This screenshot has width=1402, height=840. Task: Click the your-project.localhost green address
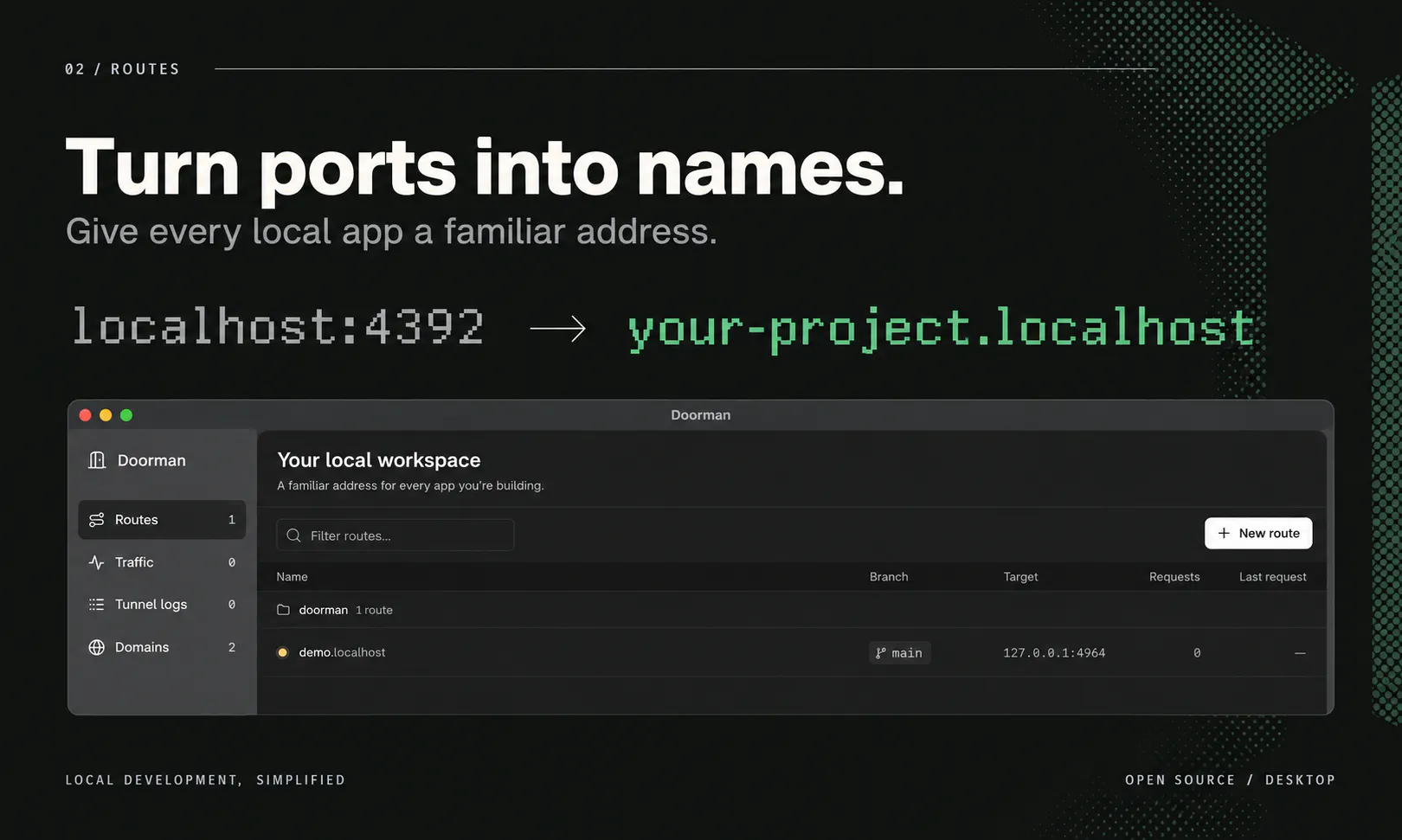[942, 330]
